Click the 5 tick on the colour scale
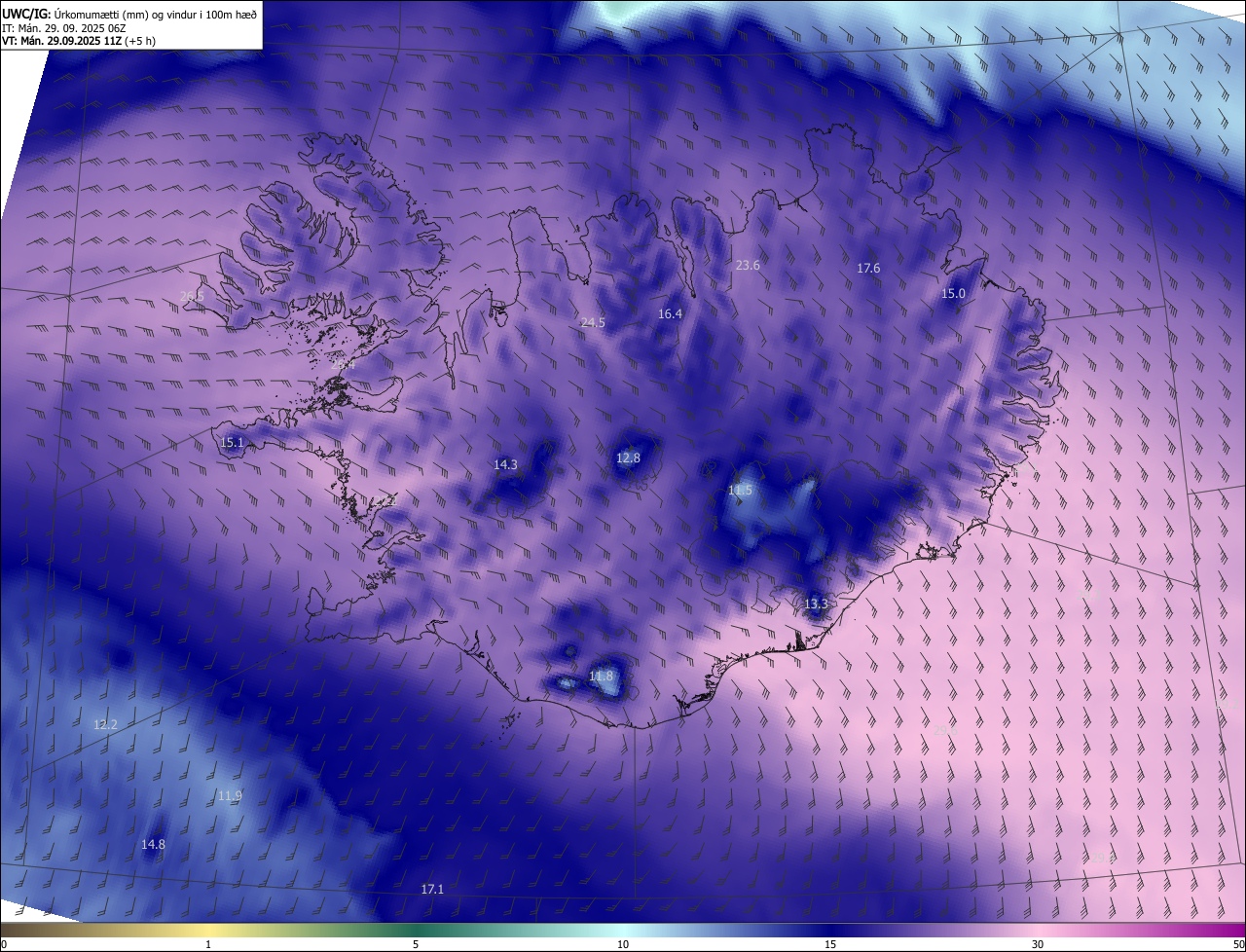The height and width of the screenshot is (952, 1246). point(416,944)
